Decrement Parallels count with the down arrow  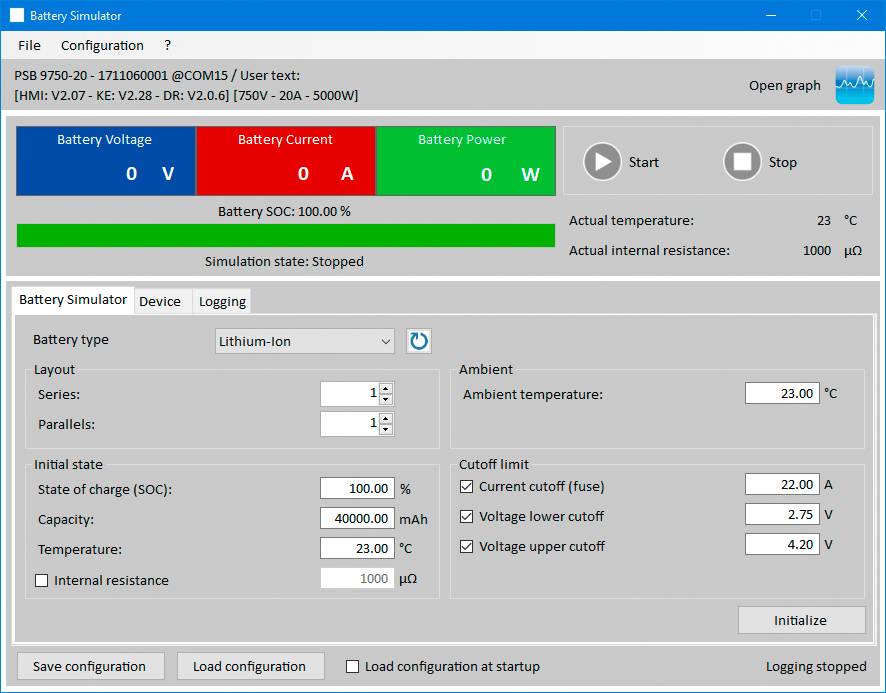point(385,429)
